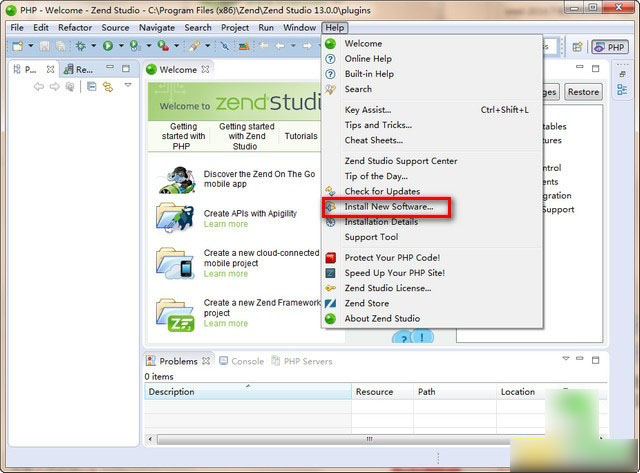
Task: Toggle Link with Editor in explorer
Action: [x=108, y=87]
